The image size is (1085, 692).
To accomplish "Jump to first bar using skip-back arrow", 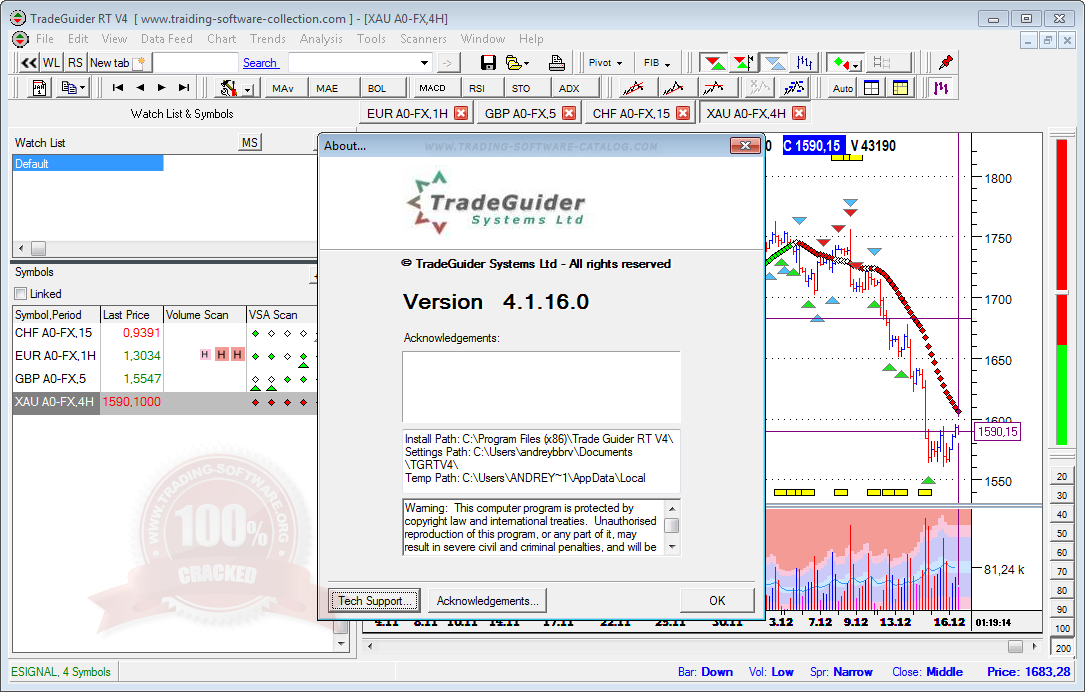I will tap(118, 88).
